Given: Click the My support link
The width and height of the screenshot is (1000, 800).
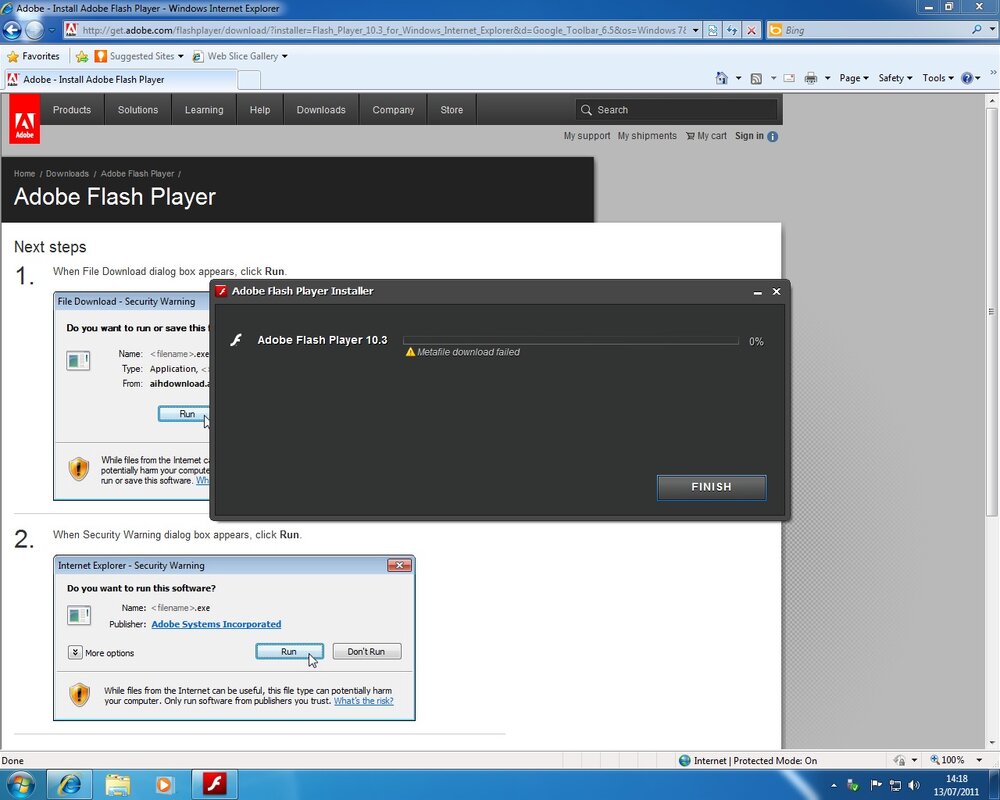Looking at the screenshot, I should (x=587, y=136).
